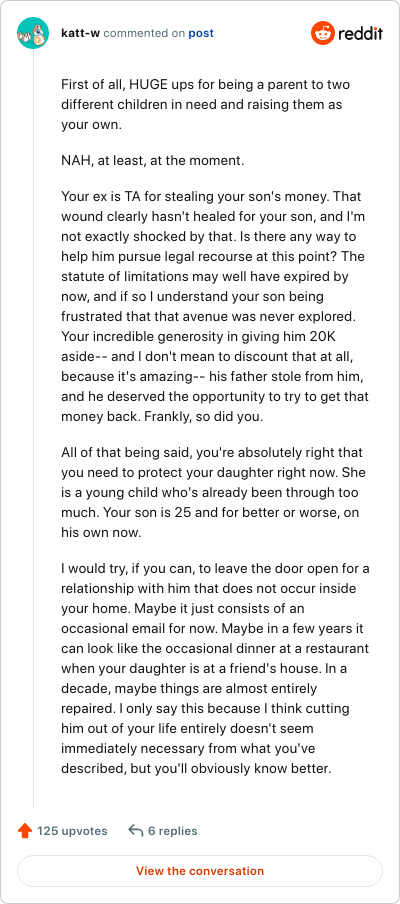400x904 pixels.
Task: Open the "6 replies" link
Action: (172, 831)
